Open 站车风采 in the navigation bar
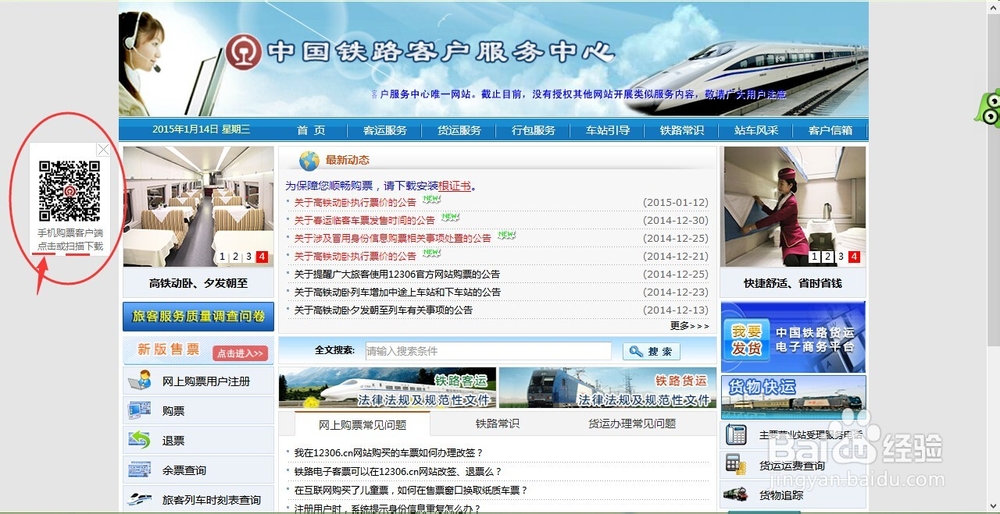Viewport: 1000px width, 514px height. (x=756, y=130)
